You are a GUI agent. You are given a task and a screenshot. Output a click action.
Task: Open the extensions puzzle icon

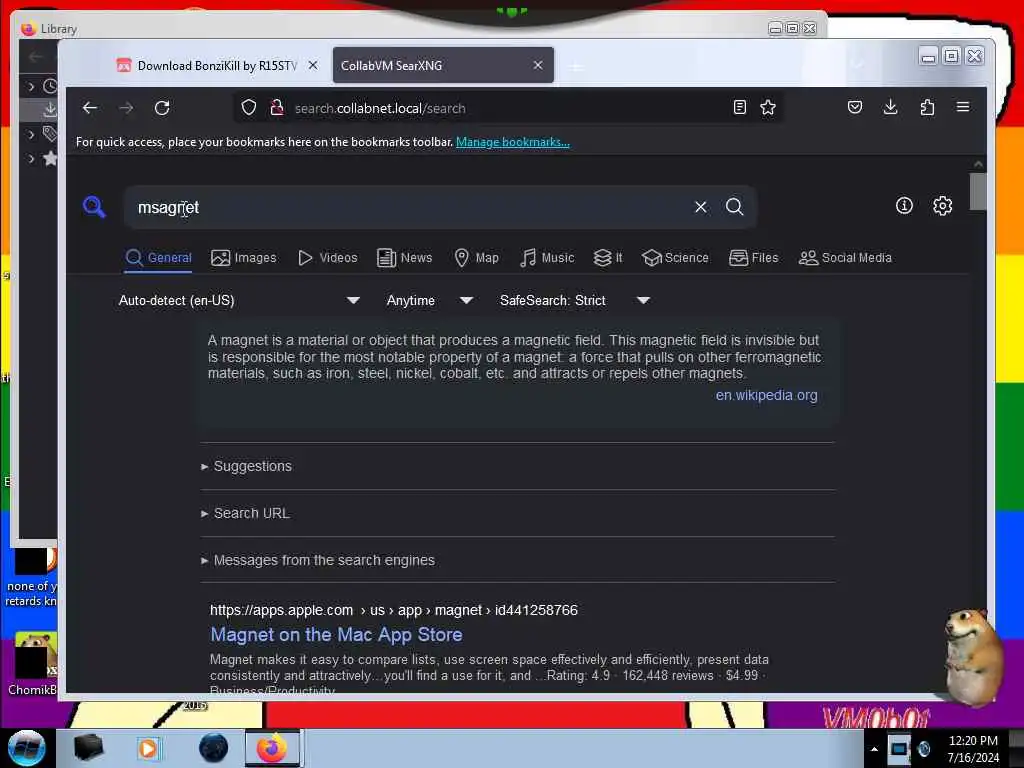click(927, 107)
